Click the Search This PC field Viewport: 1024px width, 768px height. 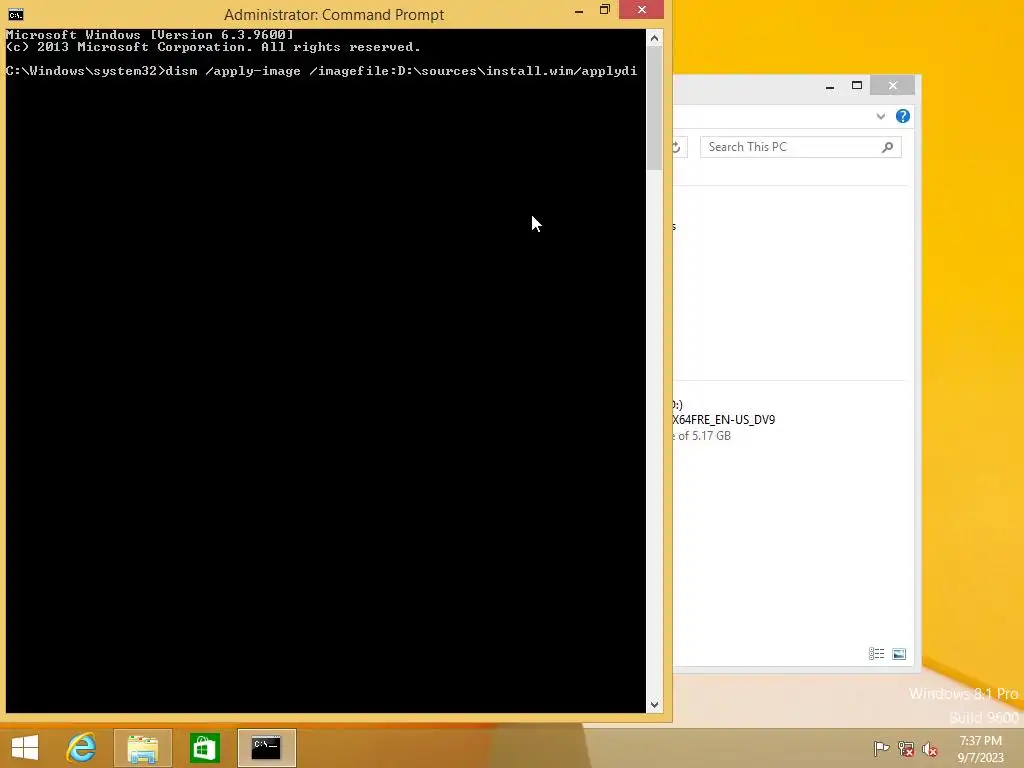[x=801, y=147]
